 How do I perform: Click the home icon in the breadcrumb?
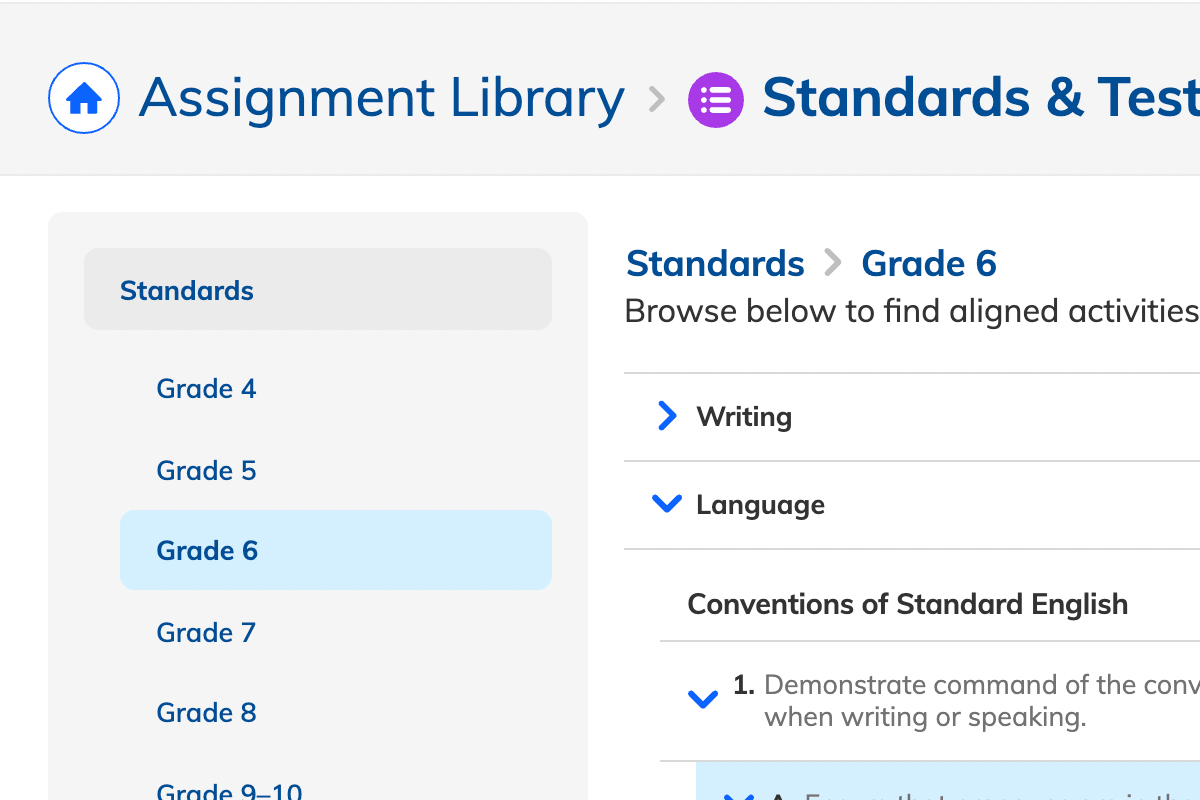[x=84, y=97]
